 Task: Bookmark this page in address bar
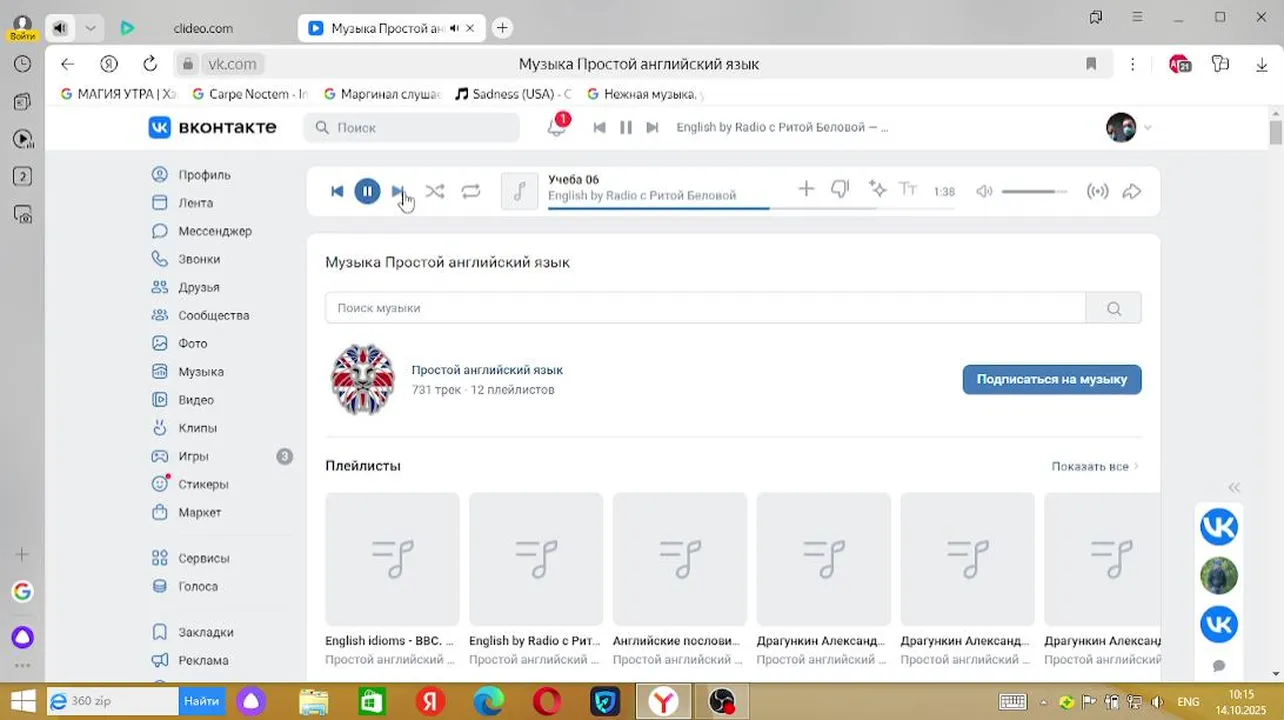[x=1091, y=64]
